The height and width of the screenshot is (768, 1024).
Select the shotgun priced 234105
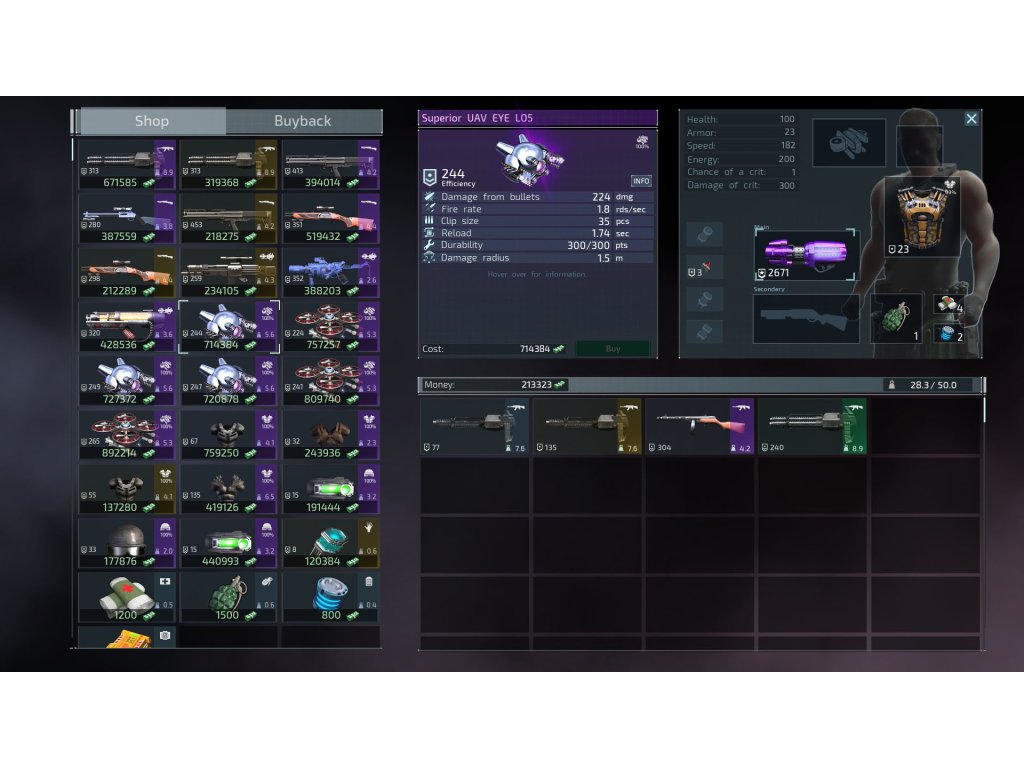(x=229, y=273)
